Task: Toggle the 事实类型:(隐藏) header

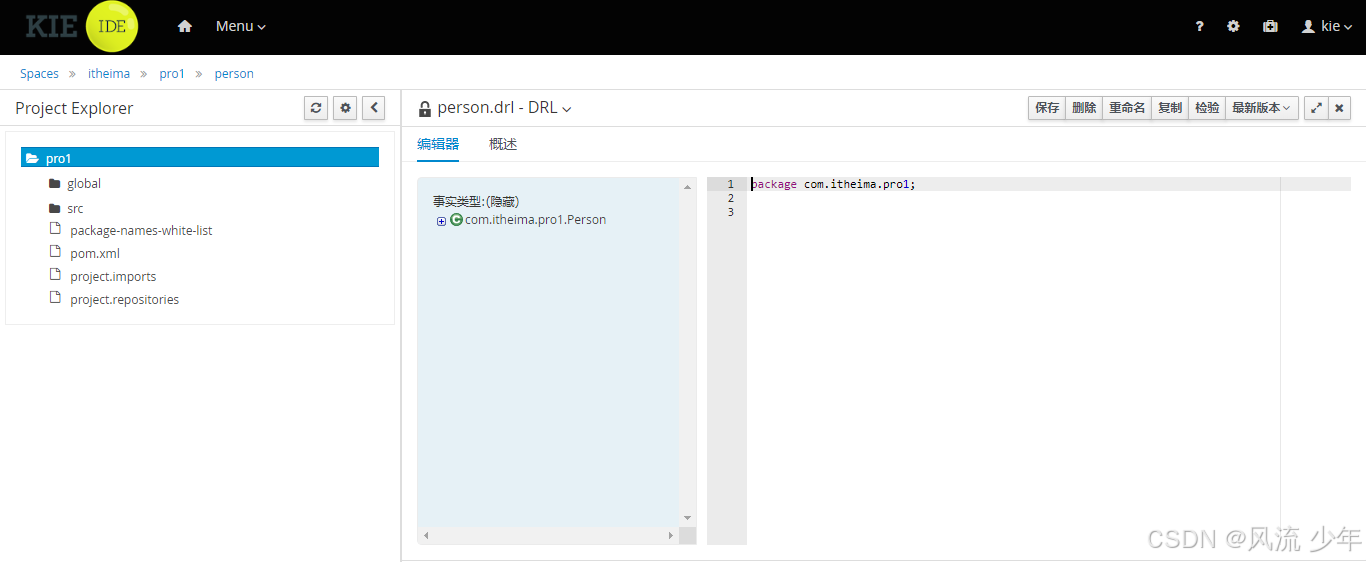Action: 476,202
